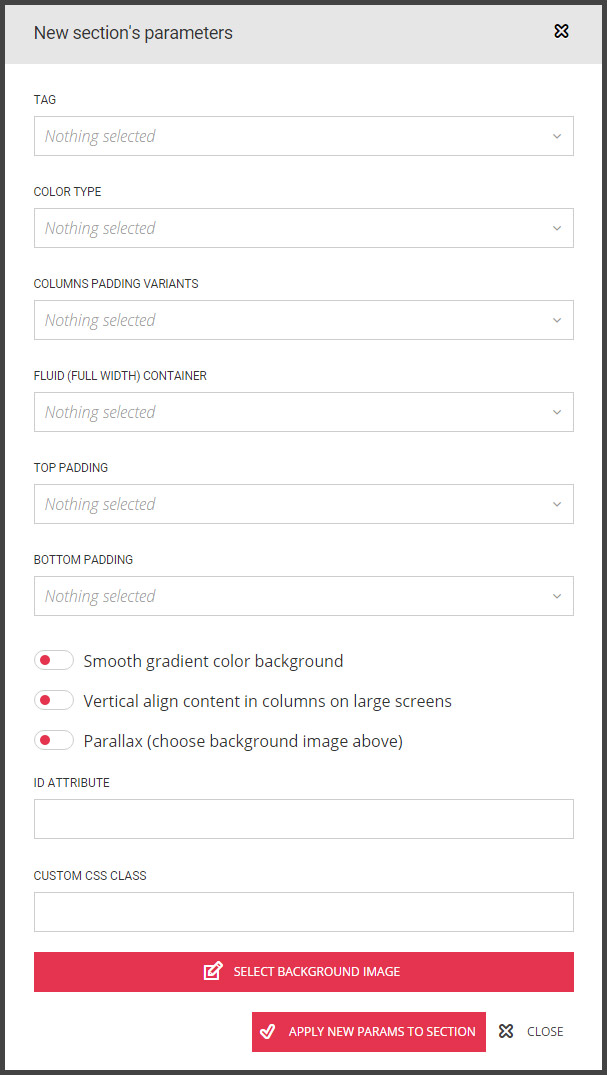The image size is (607, 1075).
Task: Click the ID Attribute text field
Action: point(303,819)
